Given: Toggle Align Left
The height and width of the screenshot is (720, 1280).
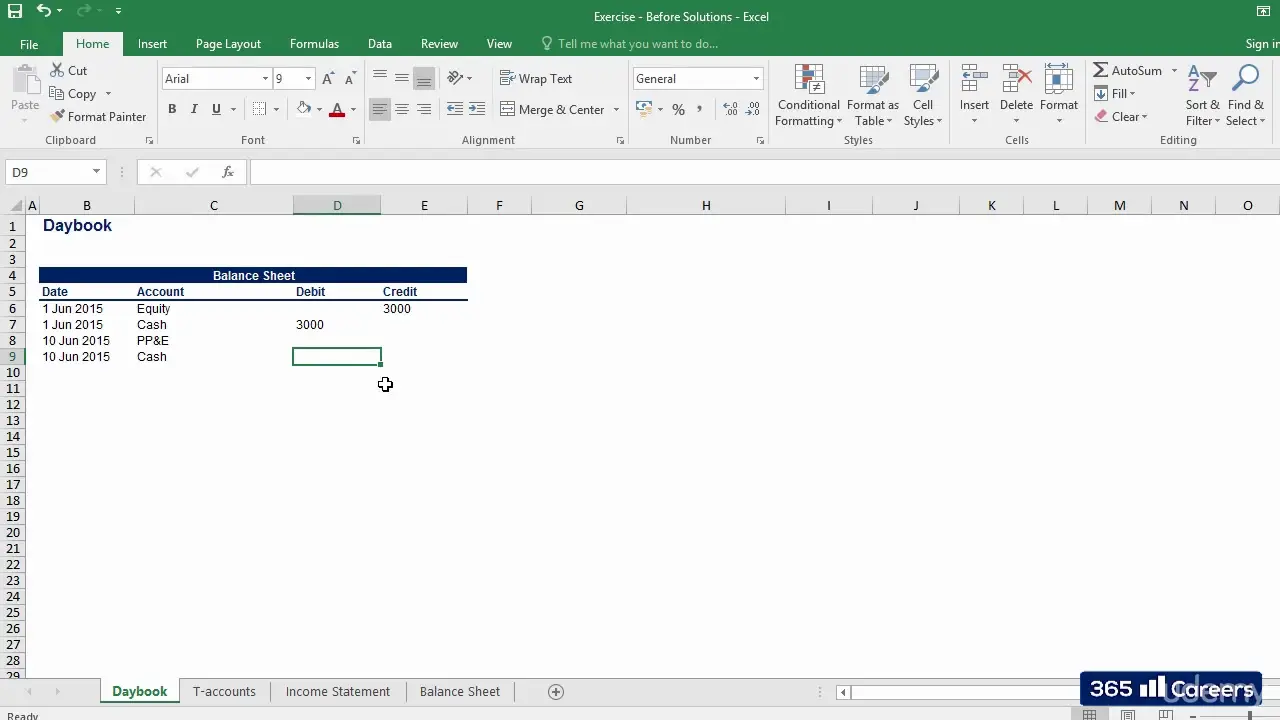Looking at the screenshot, I should pos(379,109).
